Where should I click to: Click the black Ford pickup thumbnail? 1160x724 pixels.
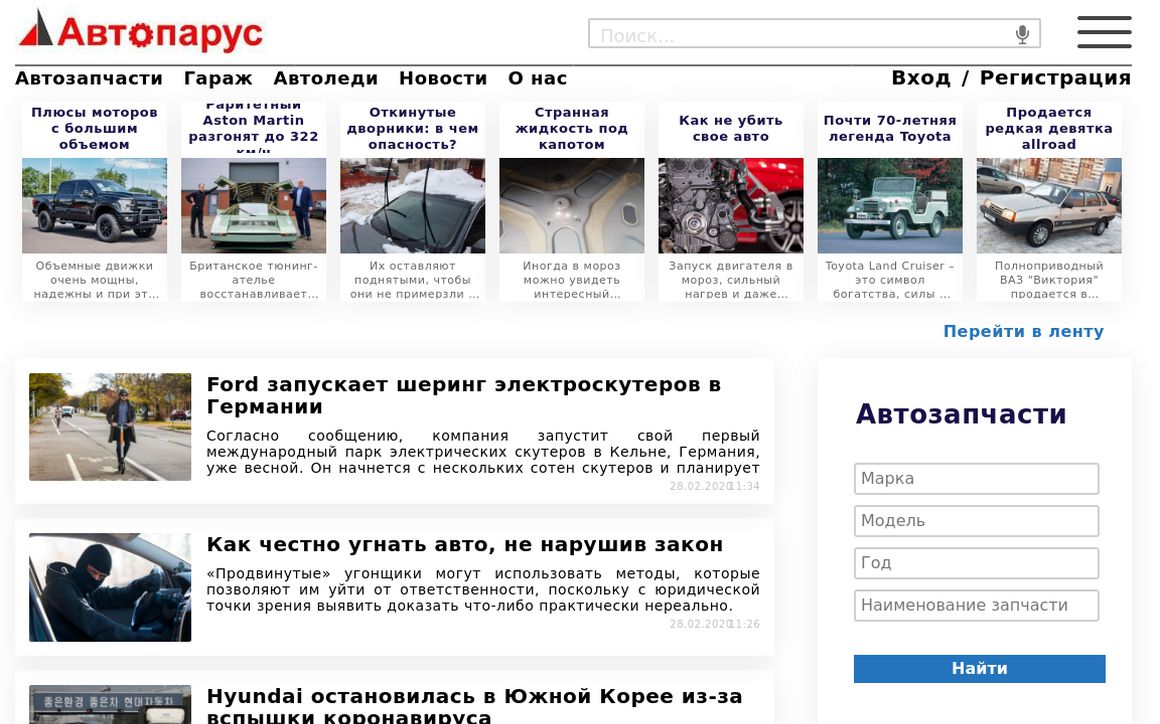click(95, 206)
